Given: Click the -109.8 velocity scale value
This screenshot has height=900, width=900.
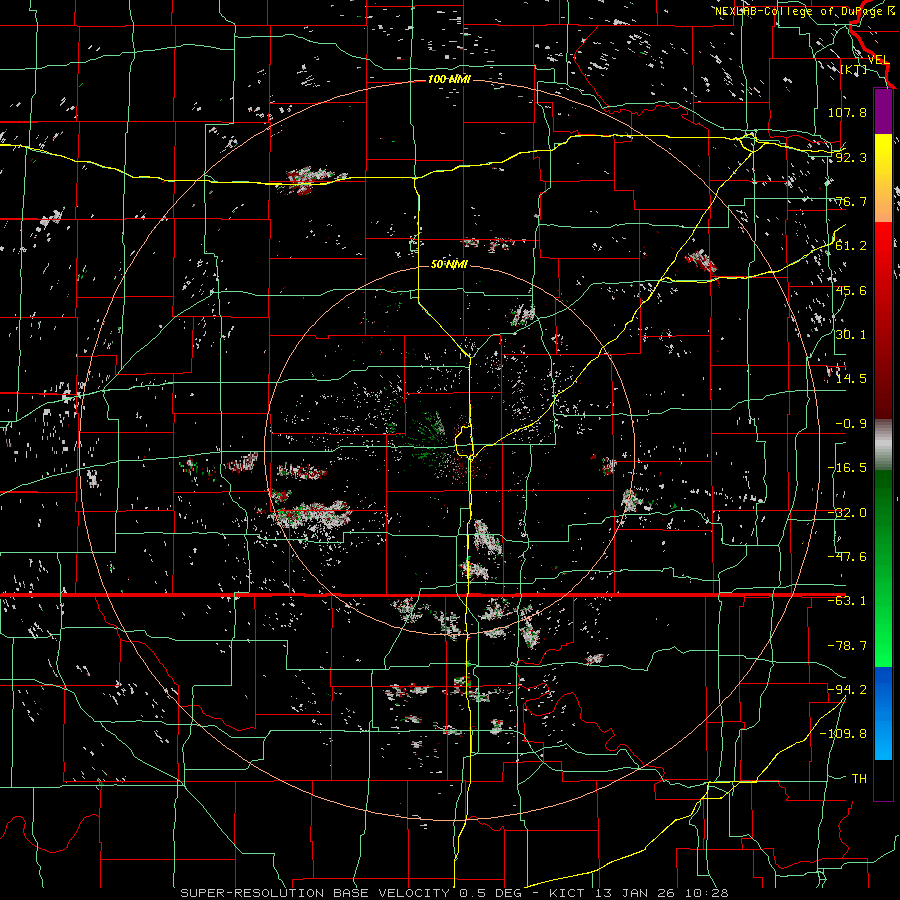Looking at the screenshot, I should [844, 734].
